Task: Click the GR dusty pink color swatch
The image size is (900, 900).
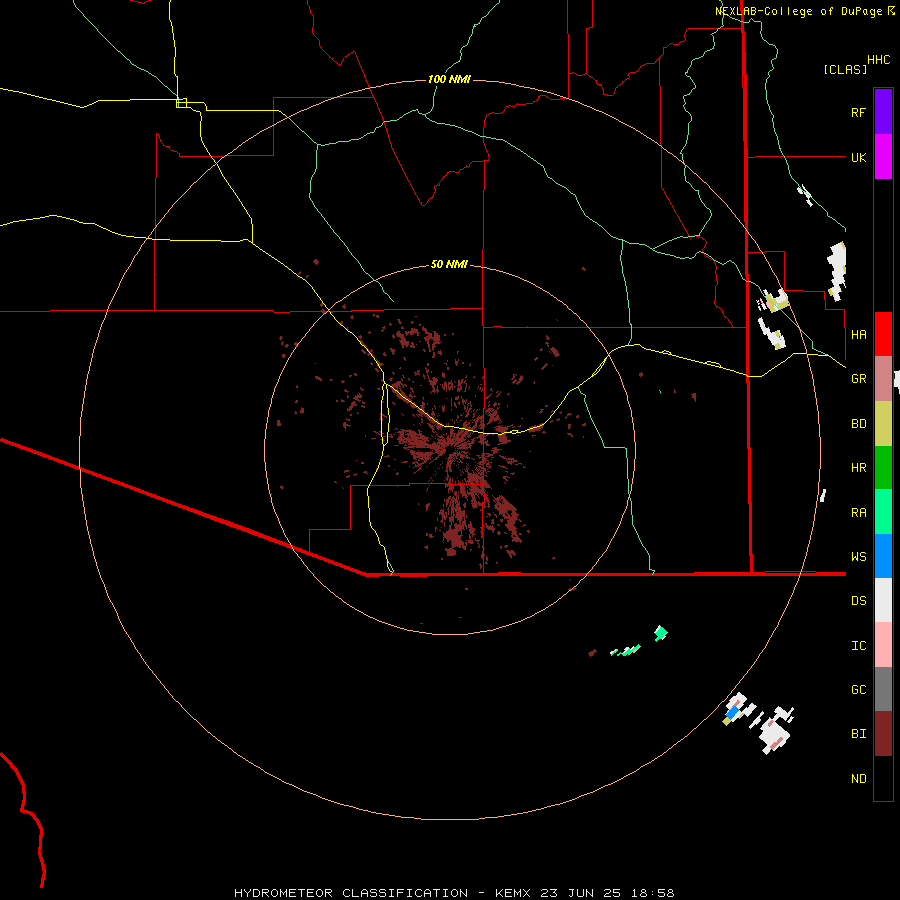Action: pos(883,379)
